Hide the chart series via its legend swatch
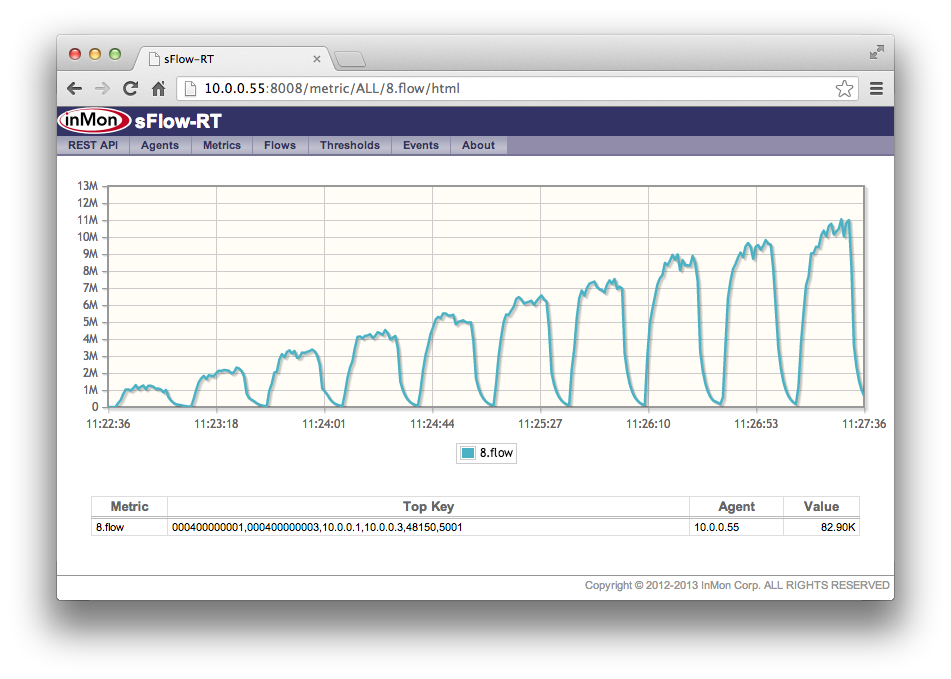 (466, 452)
